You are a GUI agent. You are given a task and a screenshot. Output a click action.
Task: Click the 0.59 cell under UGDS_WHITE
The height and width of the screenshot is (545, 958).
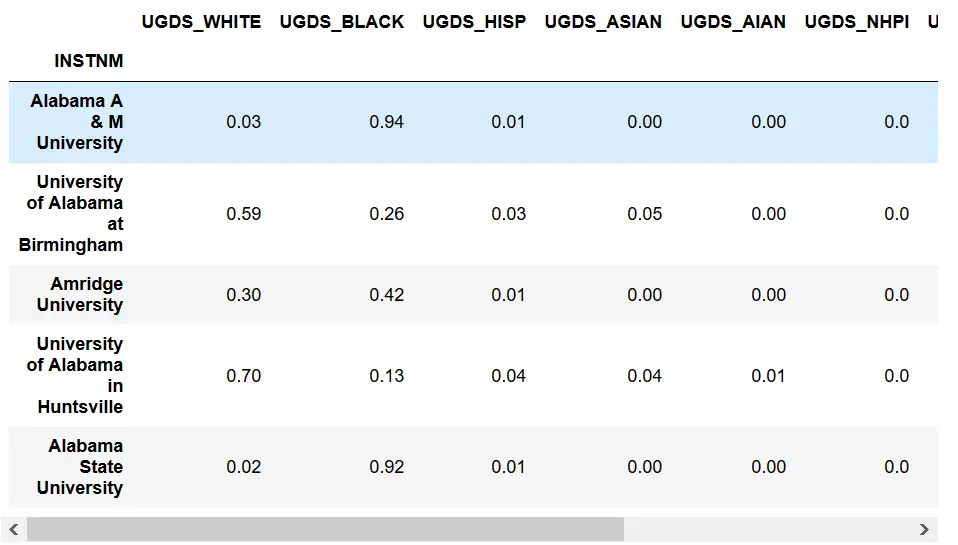(x=243, y=213)
